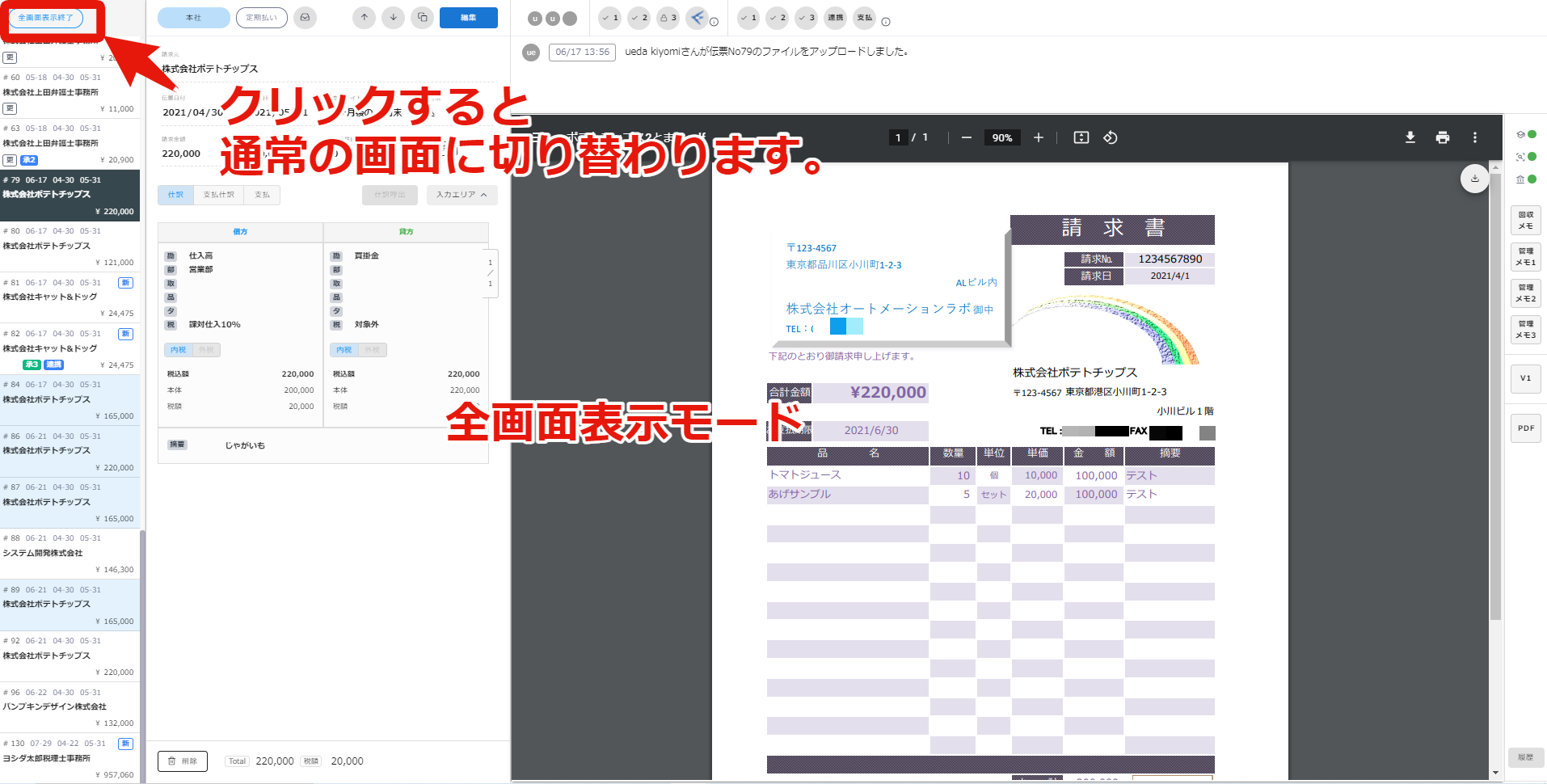Click the PDF side button
This screenshot has width=1547, height=784.
[1526, 428]
